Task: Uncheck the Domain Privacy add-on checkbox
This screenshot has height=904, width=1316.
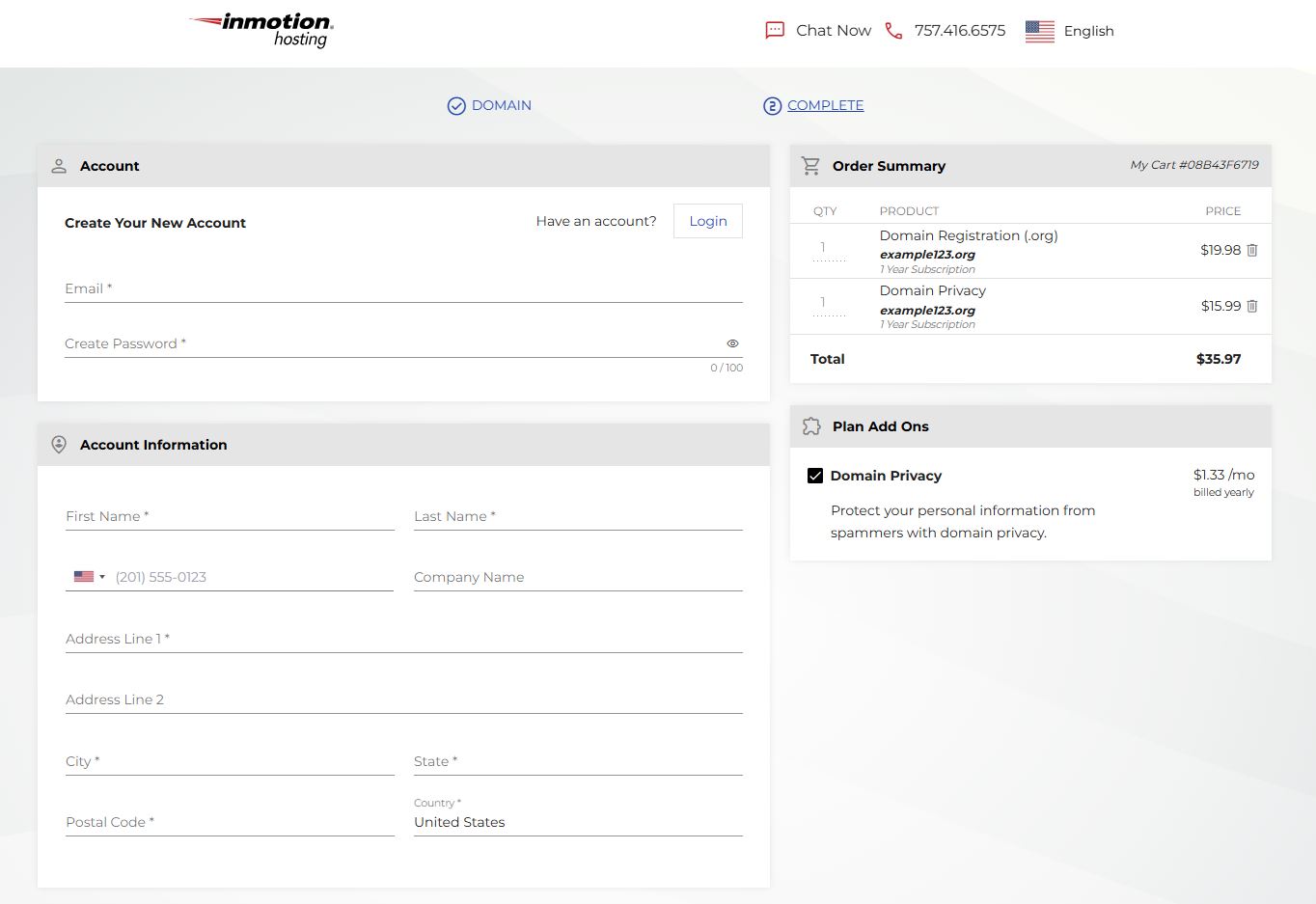Action: tap(815, 475)
